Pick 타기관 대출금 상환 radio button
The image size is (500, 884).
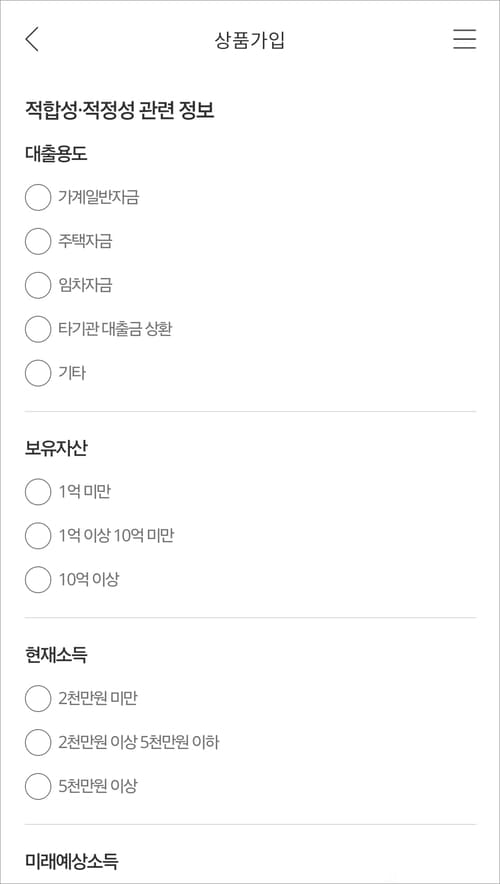(x=38, y=329)
